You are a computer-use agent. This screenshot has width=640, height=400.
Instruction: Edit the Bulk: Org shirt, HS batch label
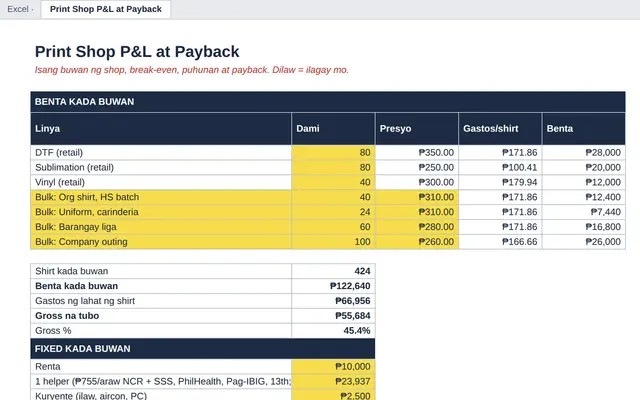pos(161,197)
